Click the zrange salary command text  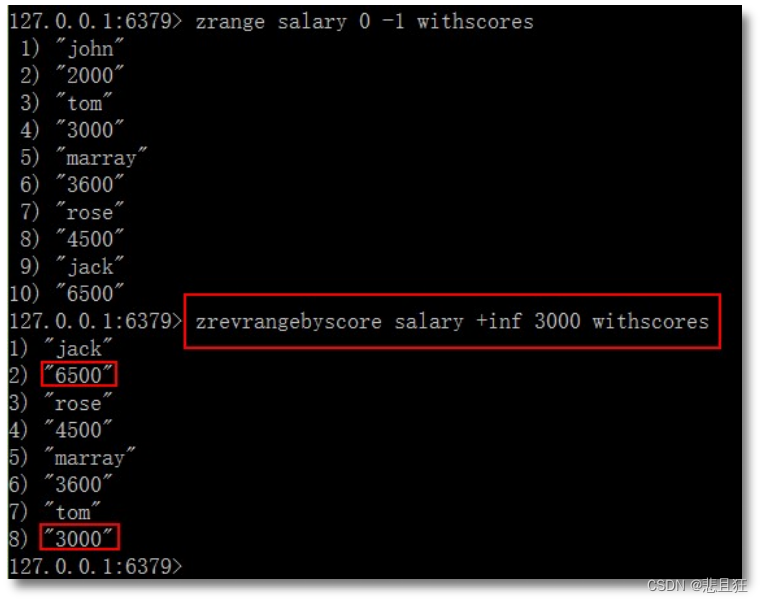coord(365,21)
